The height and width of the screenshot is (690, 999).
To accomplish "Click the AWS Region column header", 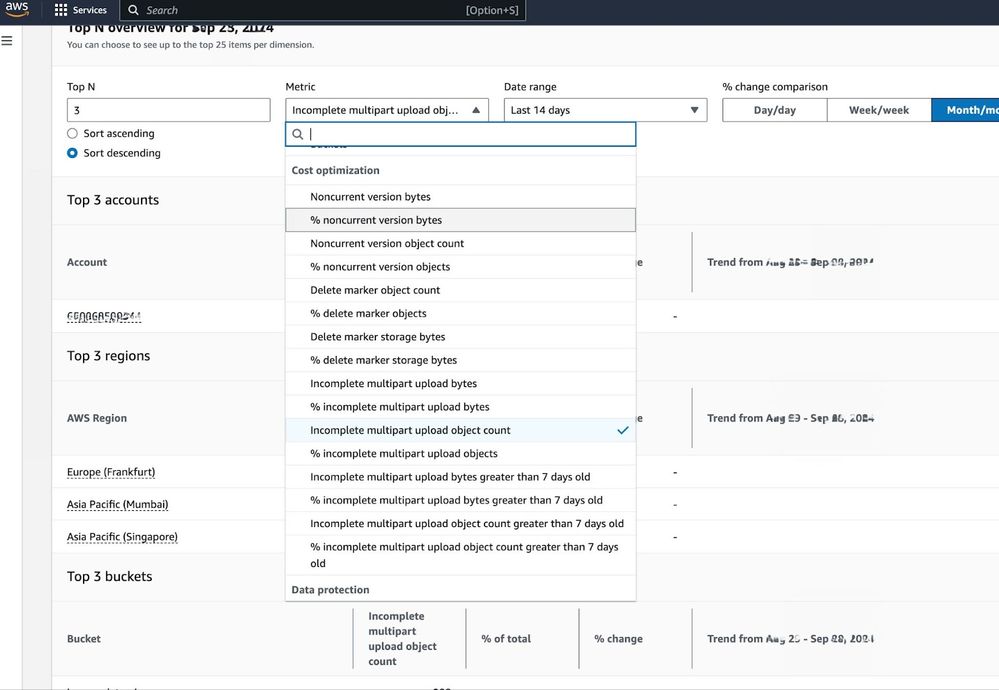I will [97, 418].
